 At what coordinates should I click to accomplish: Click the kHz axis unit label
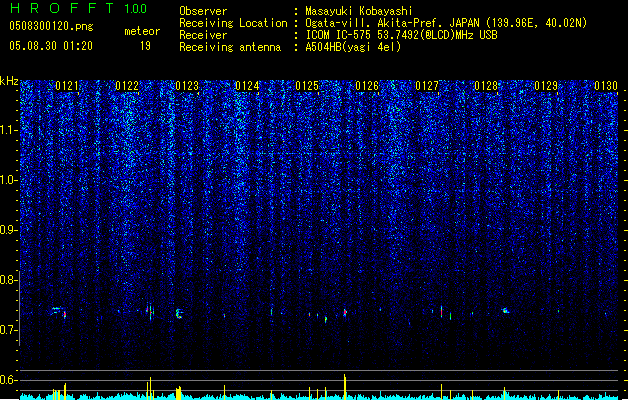pyautogui.click(x=9, y=81)
